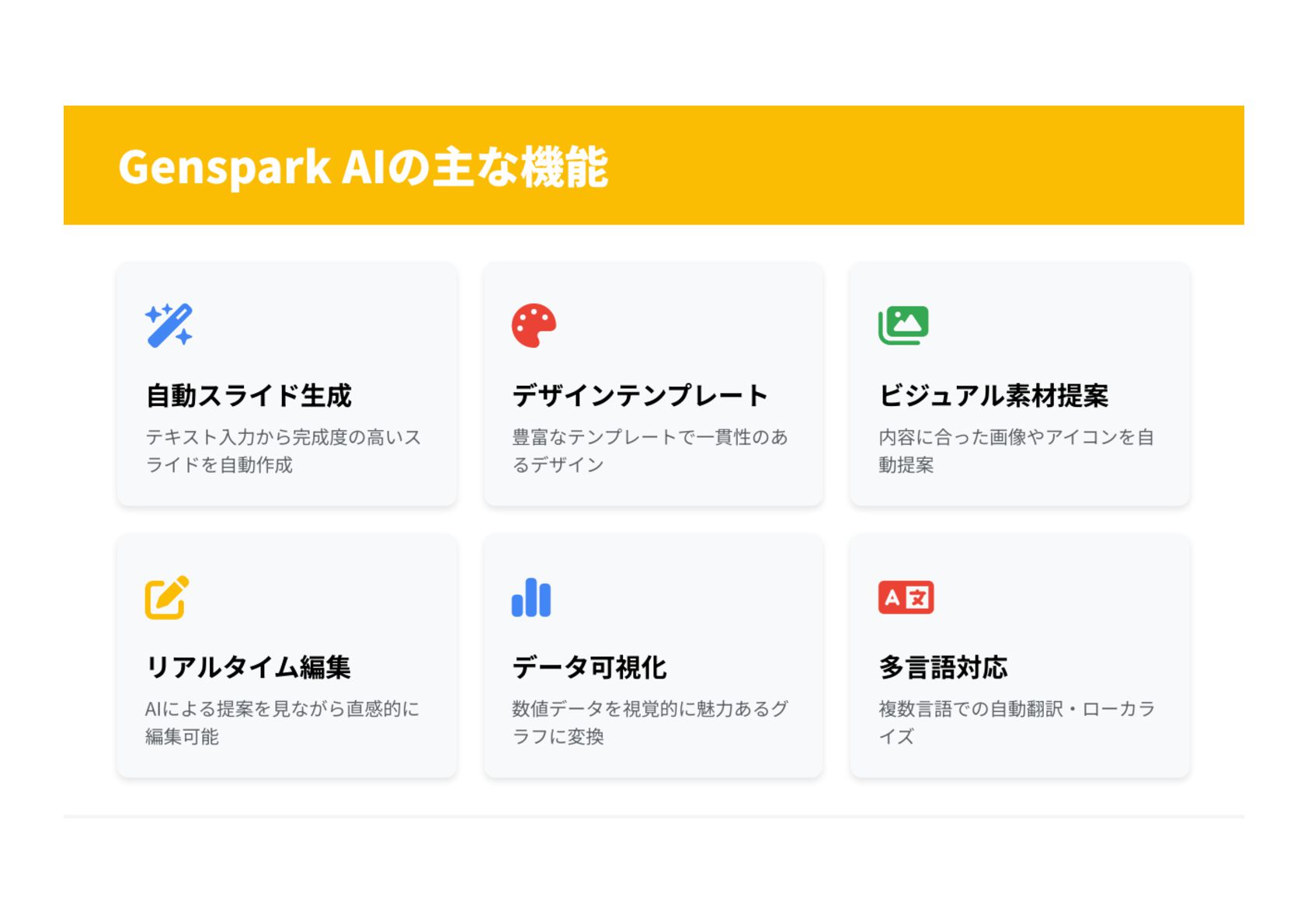Click the description under データ可視化

[649, 723]
